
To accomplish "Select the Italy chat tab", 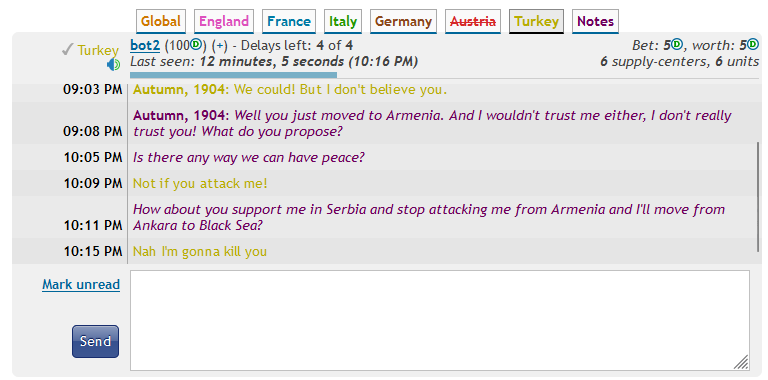I will pyautogui.click(x=343, y=22).
